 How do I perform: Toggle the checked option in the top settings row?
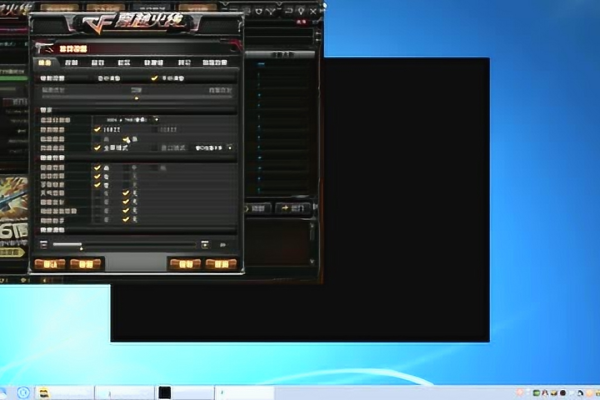(154, 77)
